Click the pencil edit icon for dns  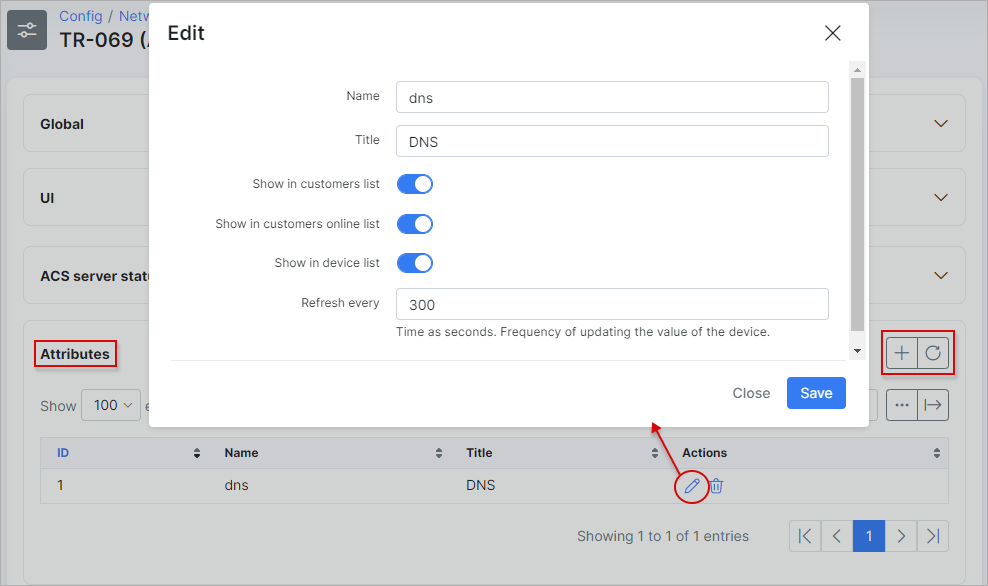692,486
